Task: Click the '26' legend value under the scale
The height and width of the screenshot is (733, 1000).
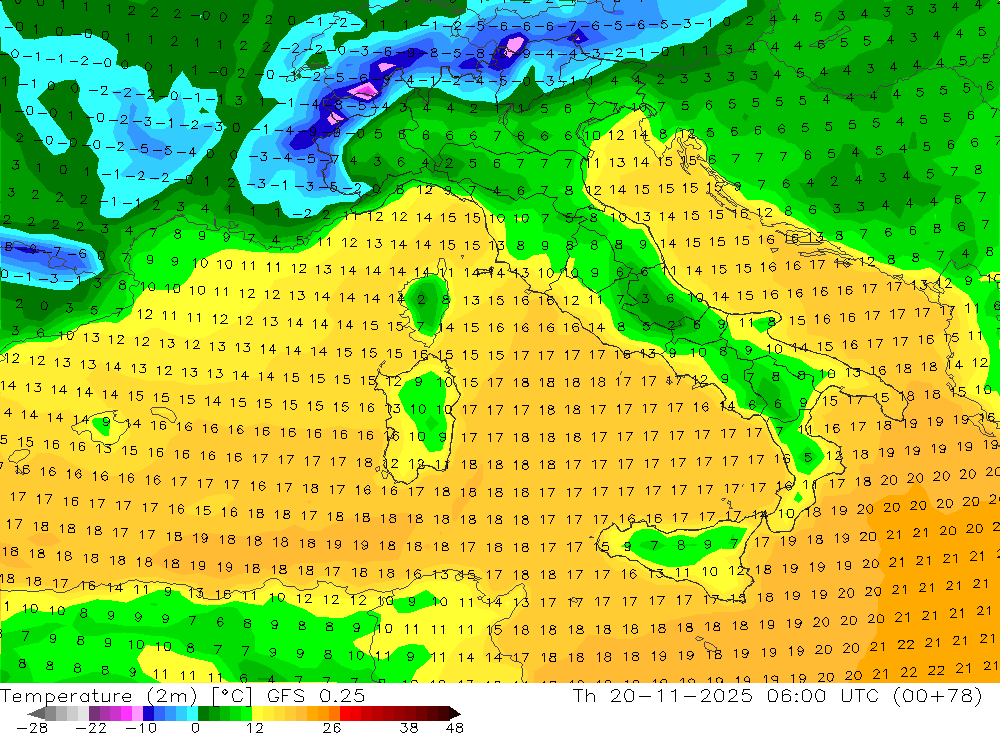Action: [x=332, y=727]
